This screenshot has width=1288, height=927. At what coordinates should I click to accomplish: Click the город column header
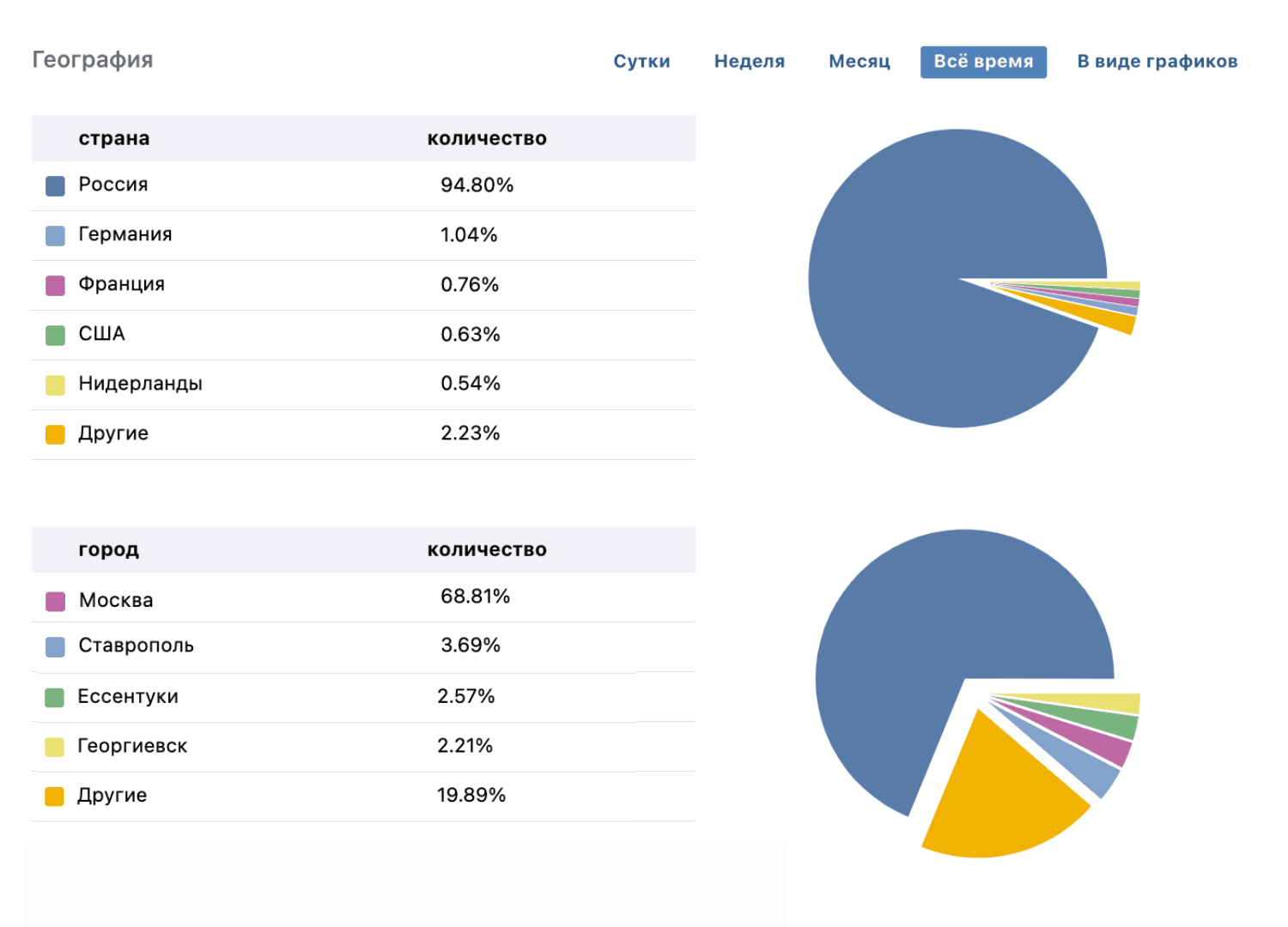[x=108, y=550]
